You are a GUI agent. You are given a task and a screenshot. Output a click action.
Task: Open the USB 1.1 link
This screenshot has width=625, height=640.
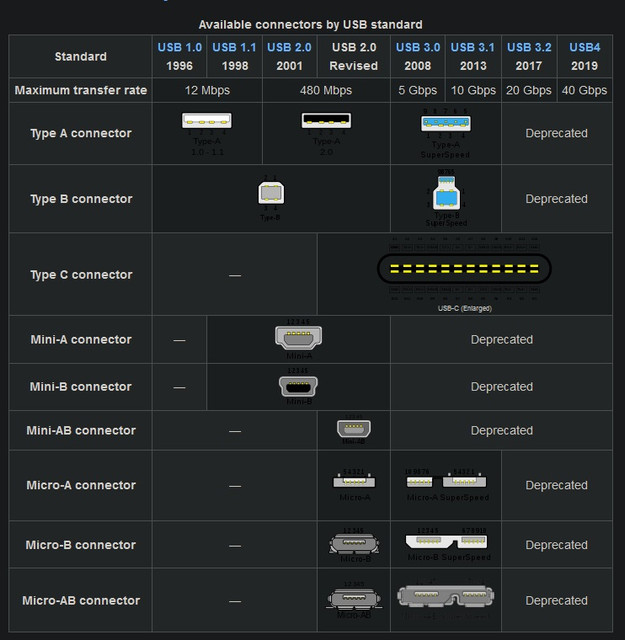tap(234, 47)
